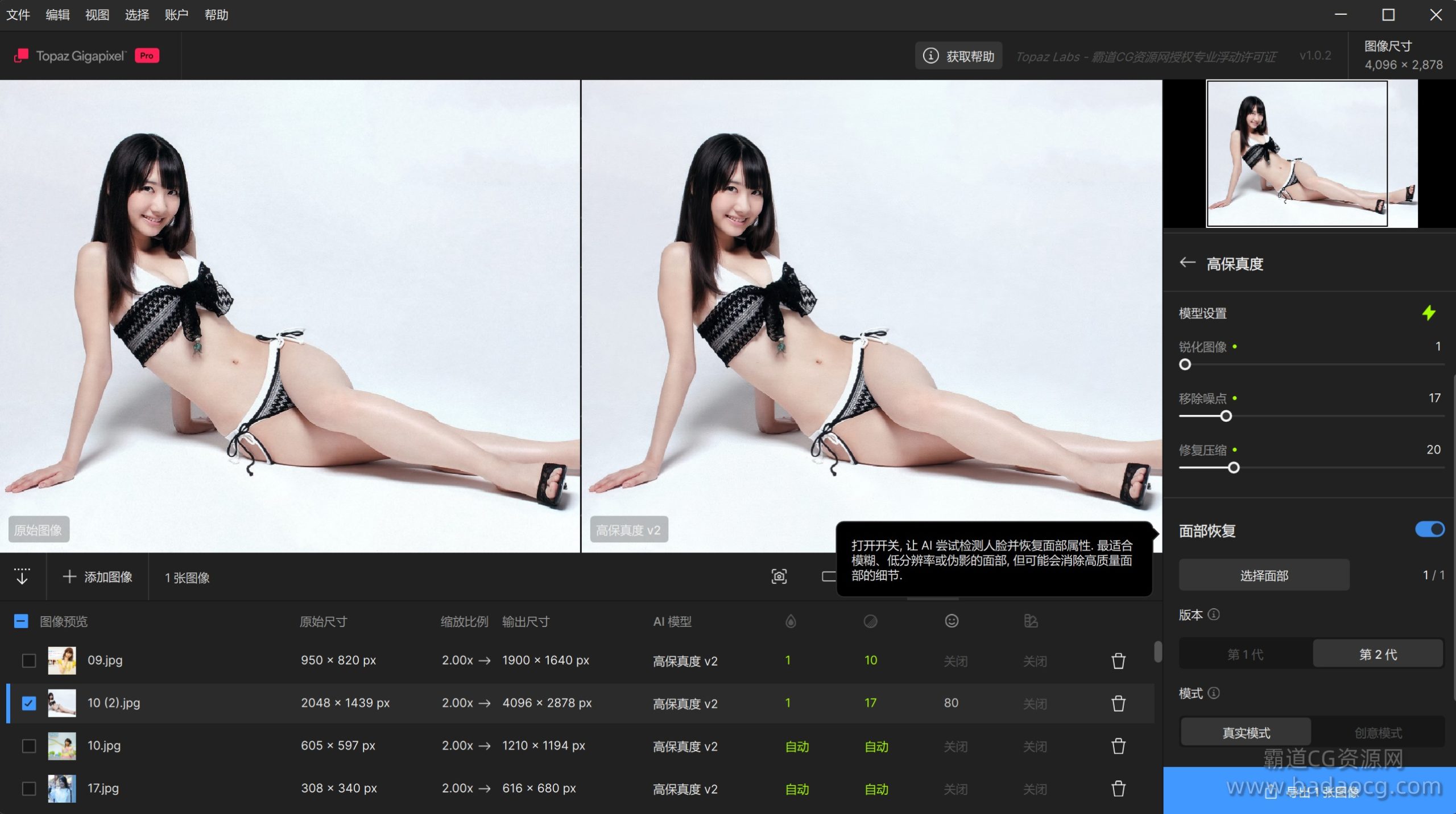This screenshot has width=1456, height=814.
Task: Click the navigator thumbnail preview
Action: coord(1297,153)
